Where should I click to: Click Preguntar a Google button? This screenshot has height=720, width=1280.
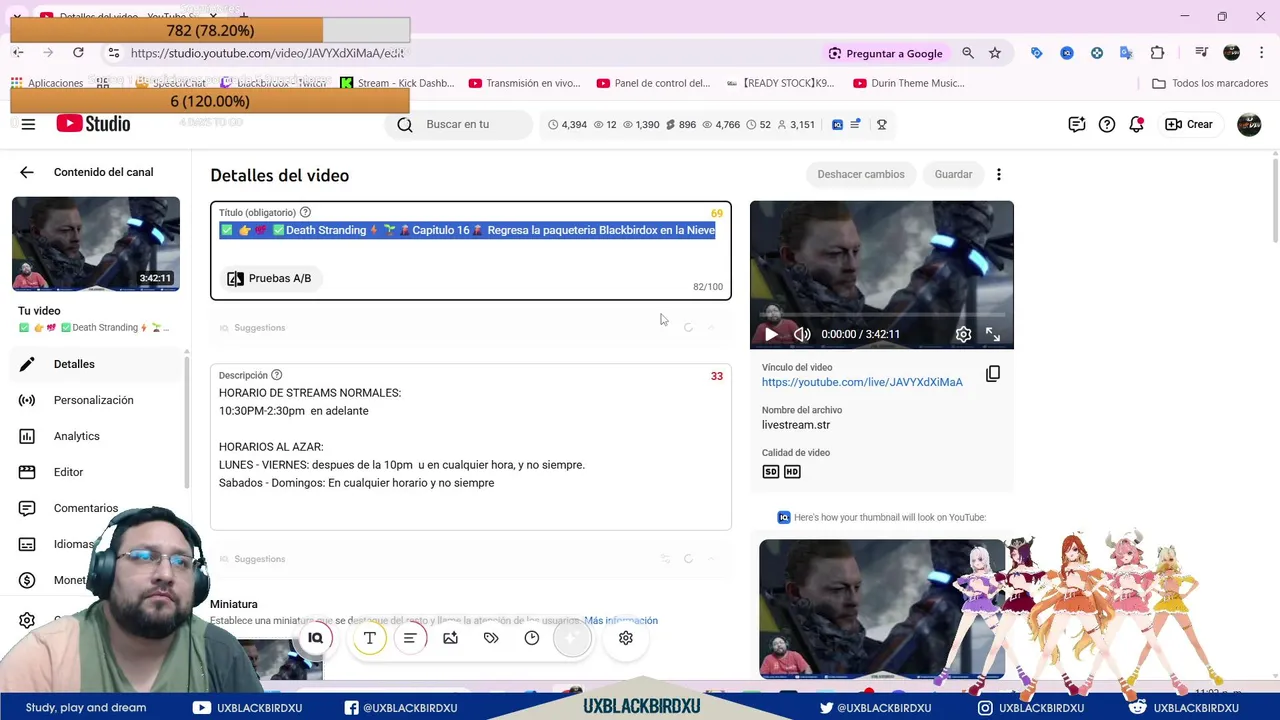tap(886, 53)
